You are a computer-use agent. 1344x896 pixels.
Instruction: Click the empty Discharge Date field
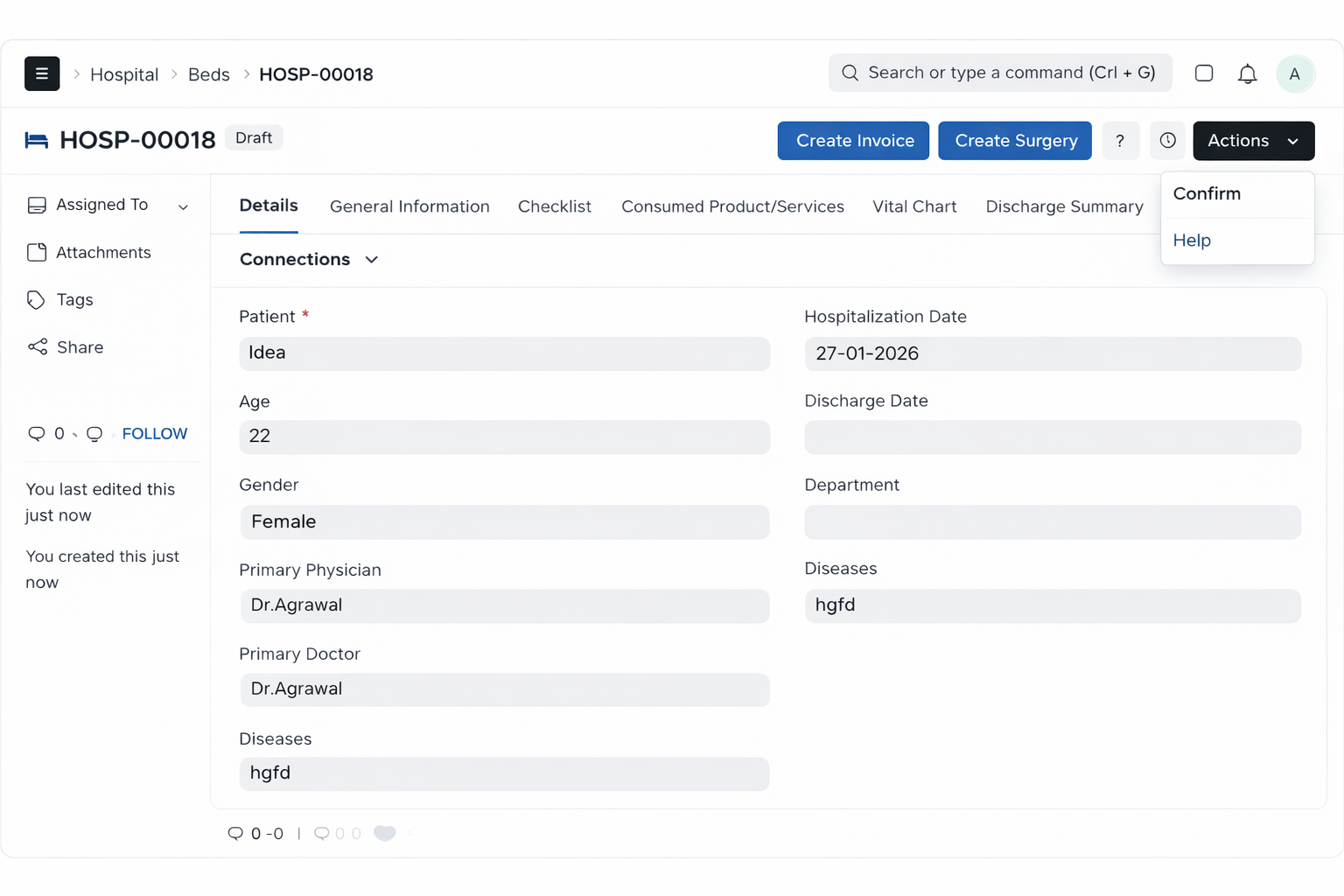click(x=1053, y=437)
